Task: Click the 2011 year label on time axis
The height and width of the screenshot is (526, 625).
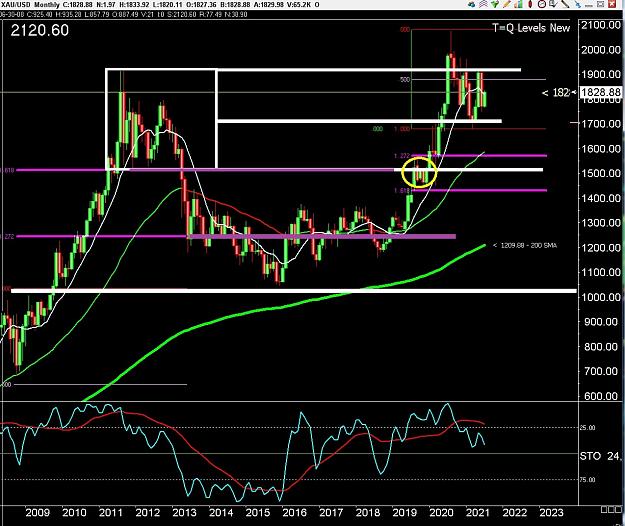Action: (110, 512)
